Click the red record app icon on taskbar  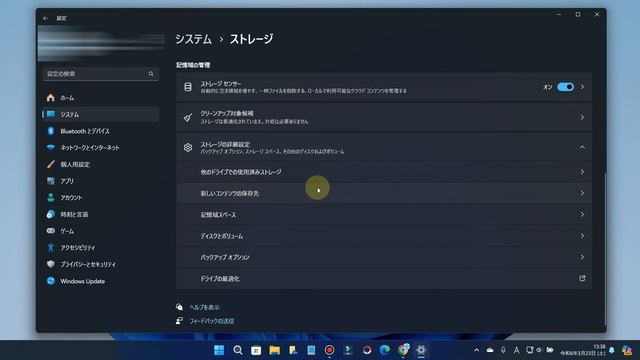(329, 350)
